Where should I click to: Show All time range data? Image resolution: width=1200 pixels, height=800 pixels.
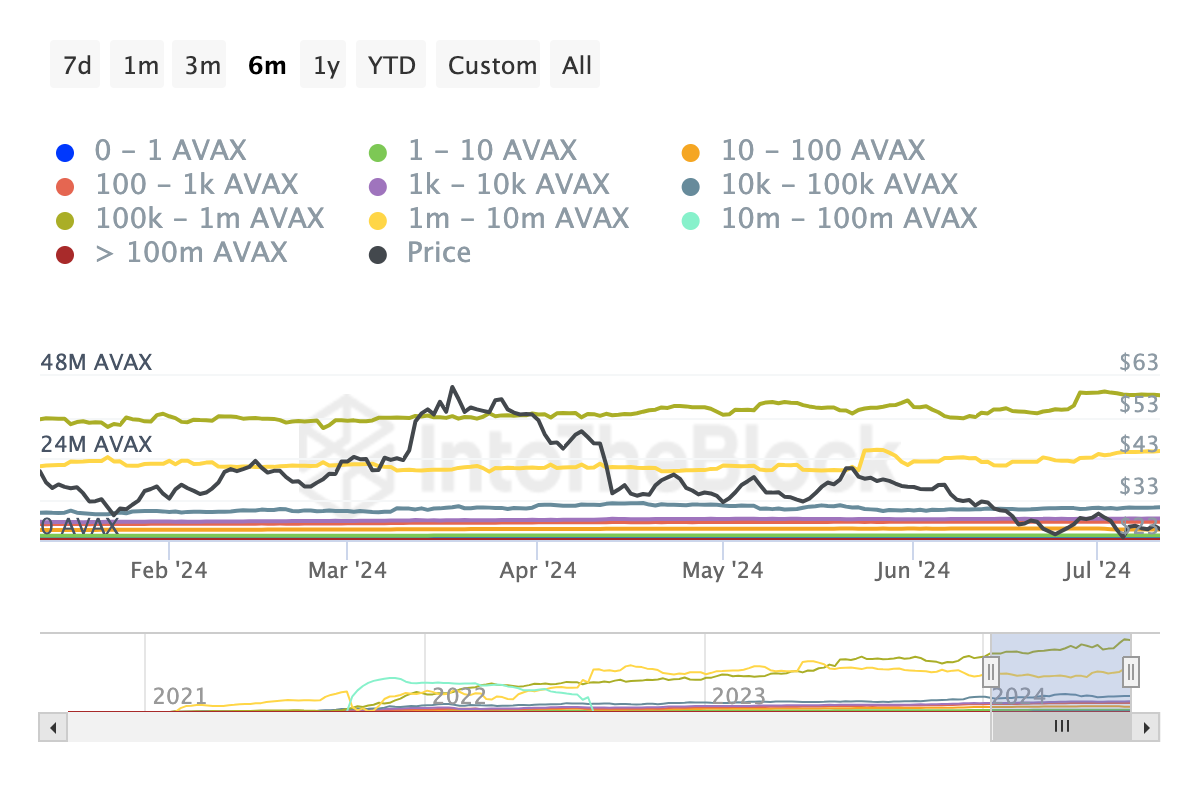577,66
